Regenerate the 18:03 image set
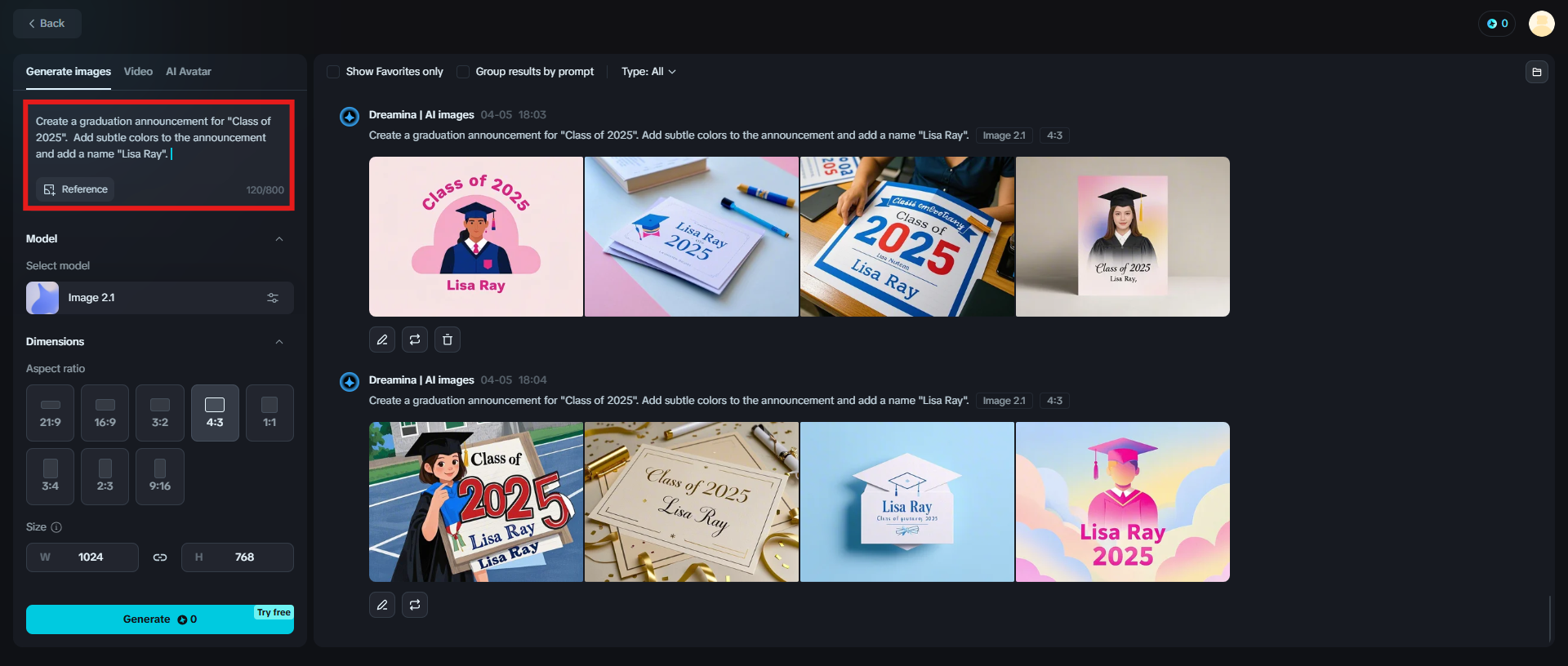 (415, 340)
